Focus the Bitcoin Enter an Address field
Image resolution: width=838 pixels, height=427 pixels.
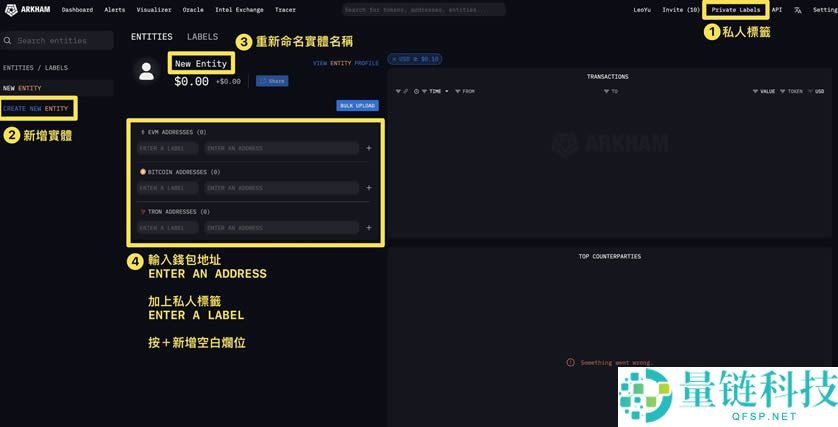281,188
